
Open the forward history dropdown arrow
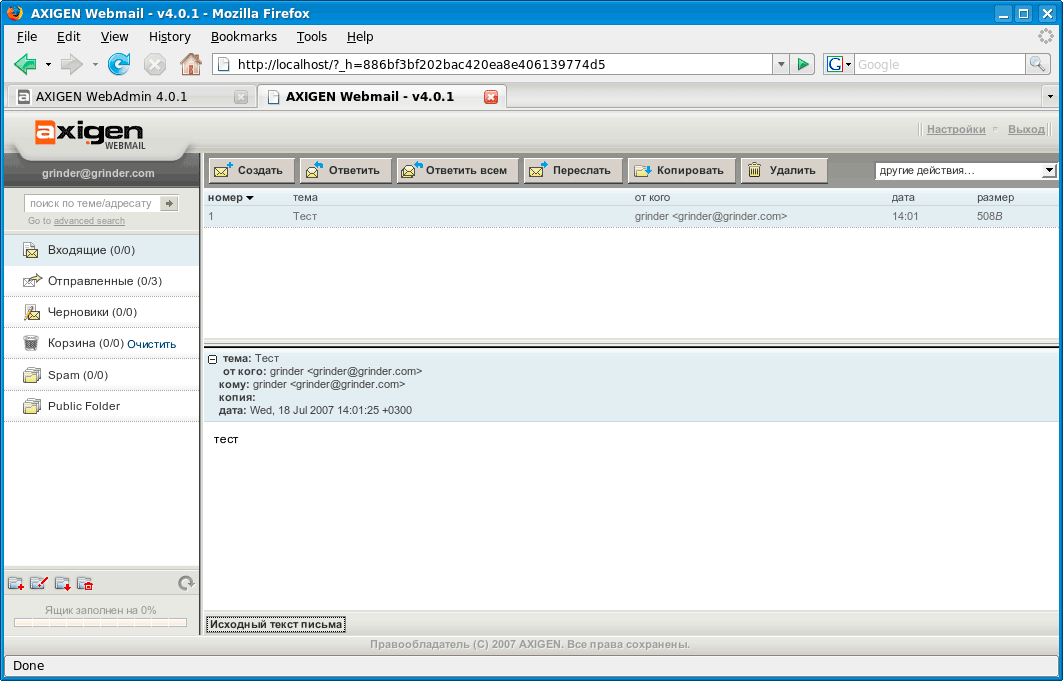coord(95,64)
